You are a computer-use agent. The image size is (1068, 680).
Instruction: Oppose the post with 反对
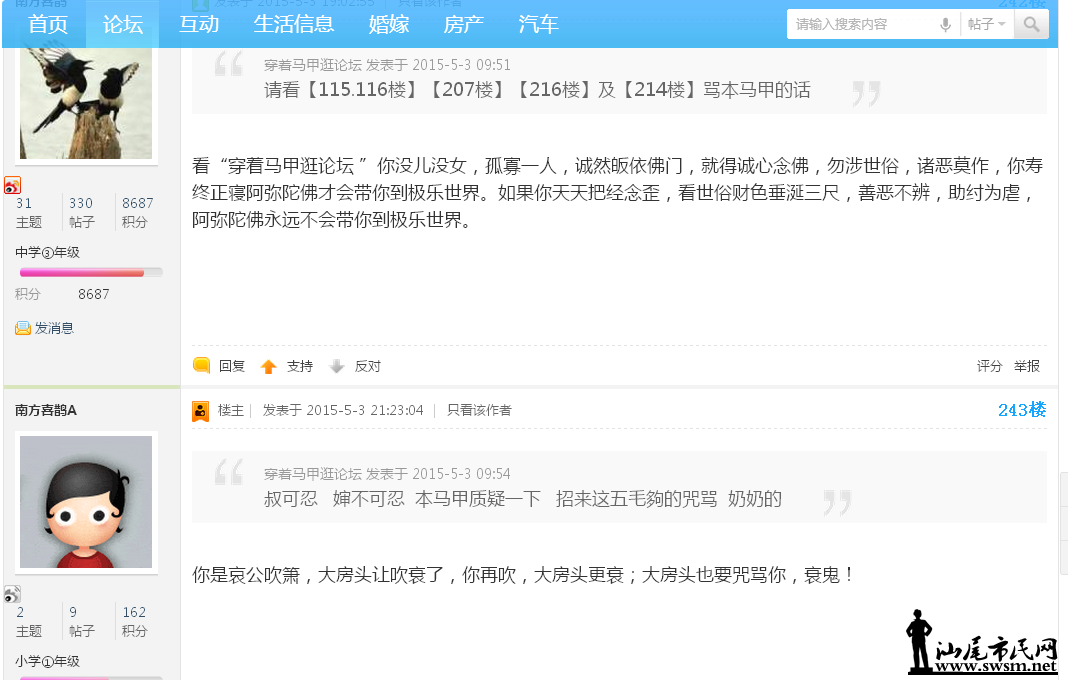368,367
